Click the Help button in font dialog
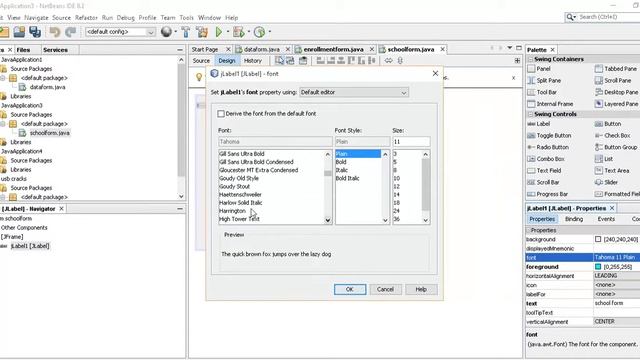Viewport: 640px width, 360px height. 421,289
